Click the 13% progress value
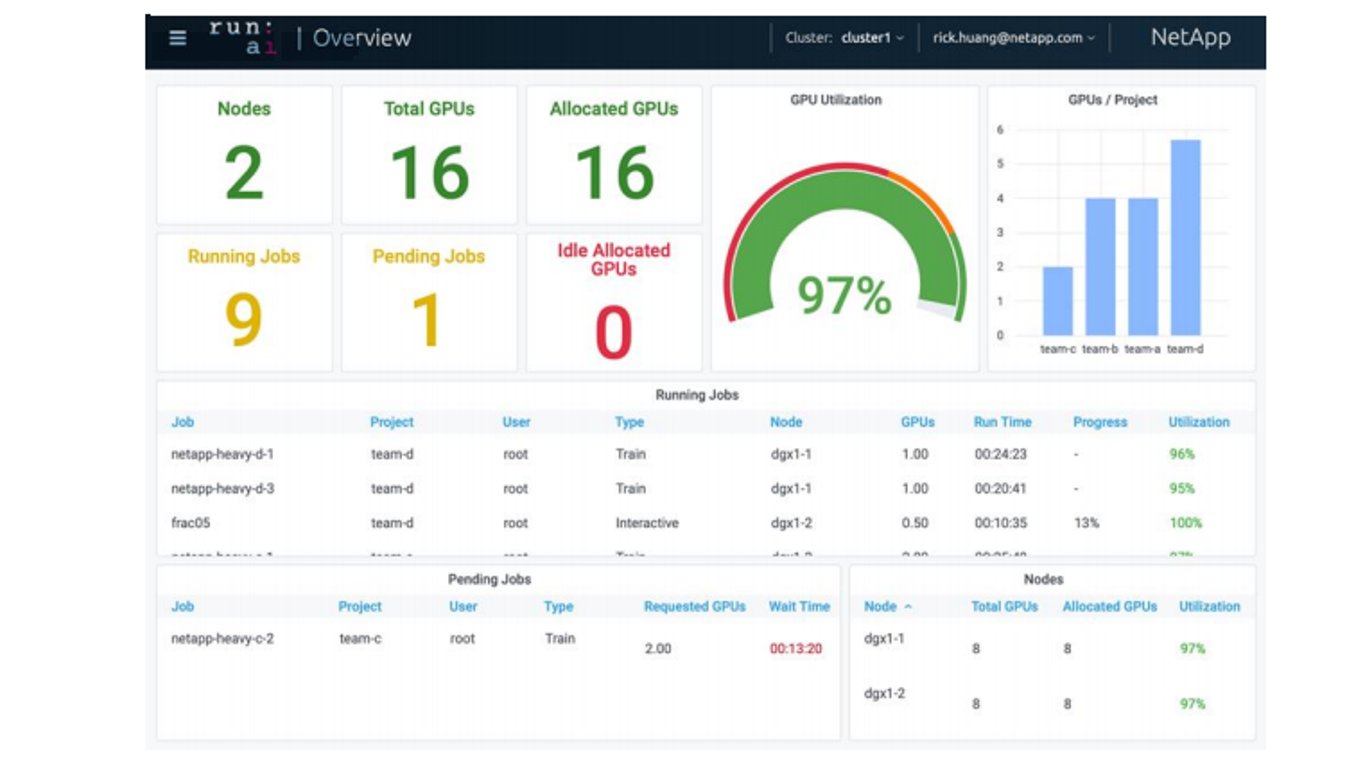1372x768 pixels. pos(1087,523)
